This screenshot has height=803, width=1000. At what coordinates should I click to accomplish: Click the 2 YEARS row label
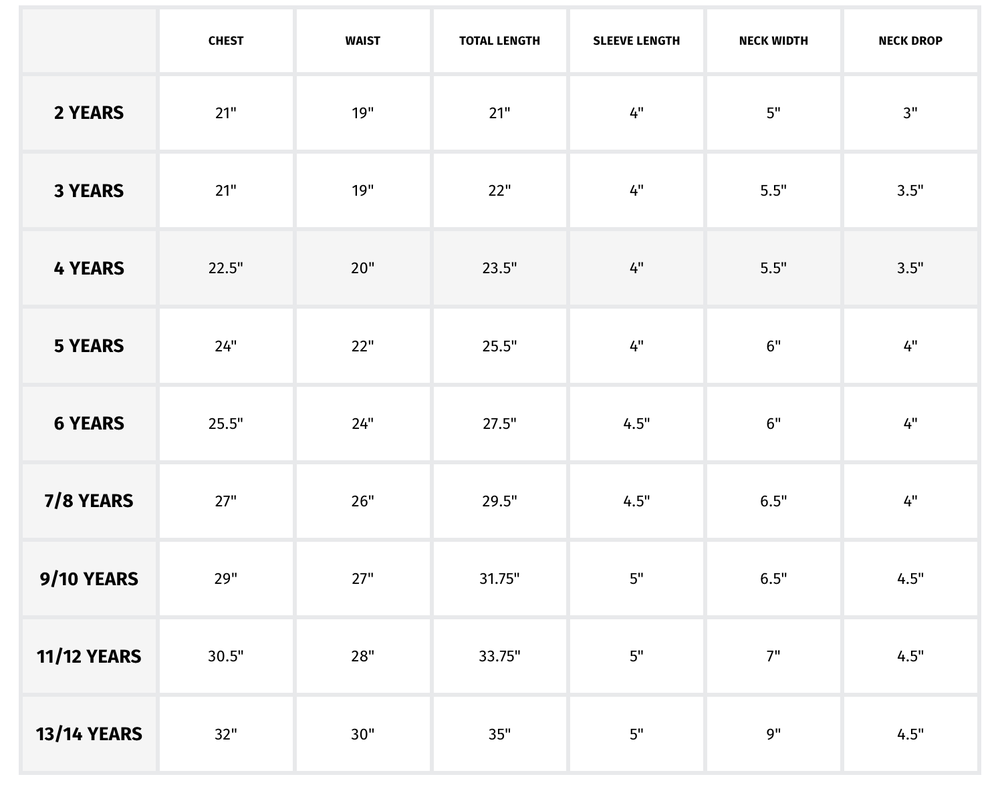point(89,113)
